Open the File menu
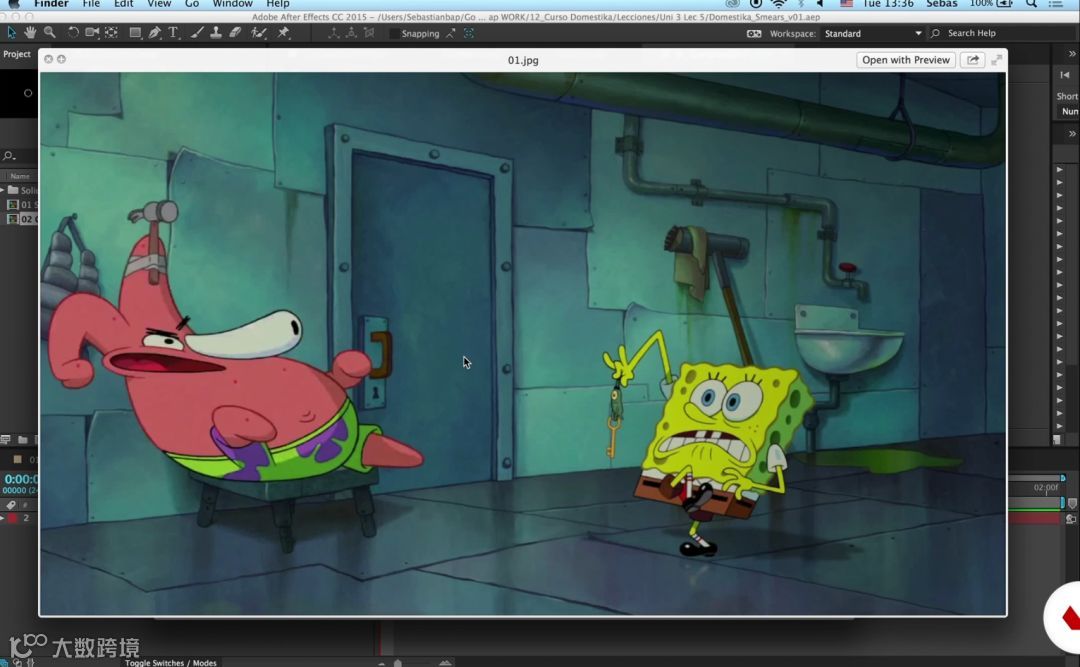 pos(91,4)
